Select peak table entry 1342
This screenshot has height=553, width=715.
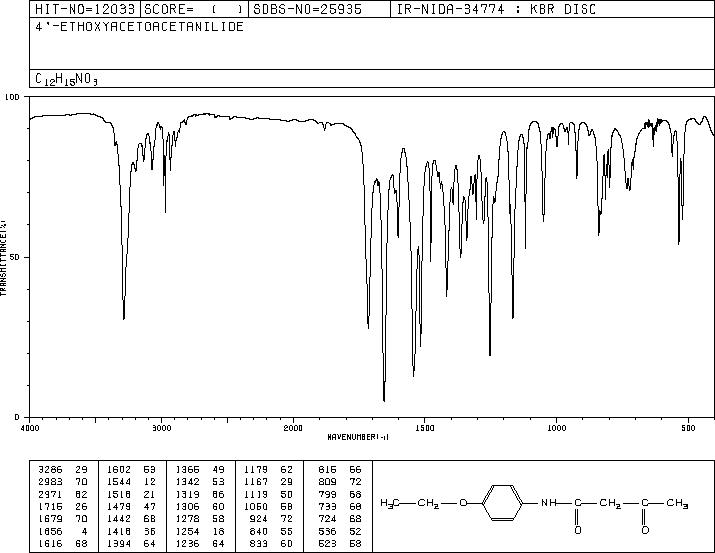click(188, 482)
